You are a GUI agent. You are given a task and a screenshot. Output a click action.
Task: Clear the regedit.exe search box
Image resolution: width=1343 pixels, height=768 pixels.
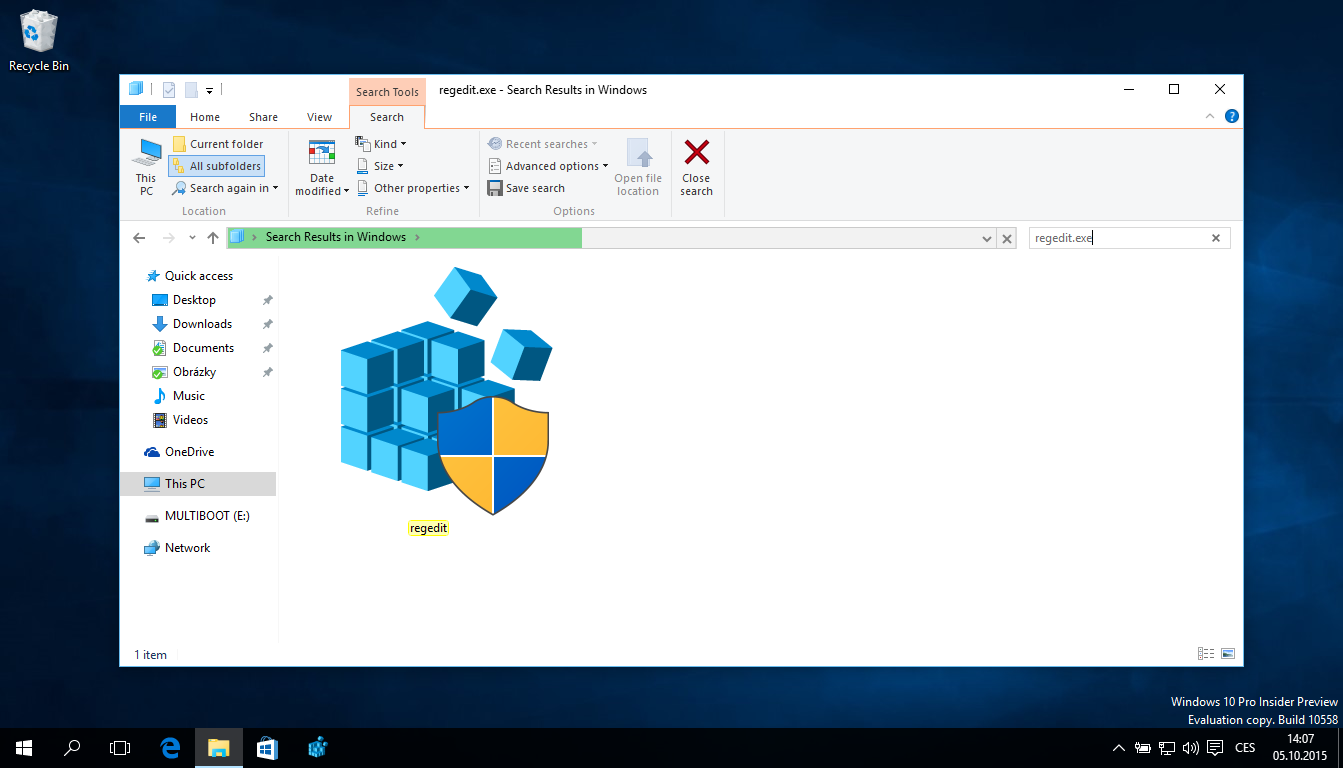[1216, 238]
